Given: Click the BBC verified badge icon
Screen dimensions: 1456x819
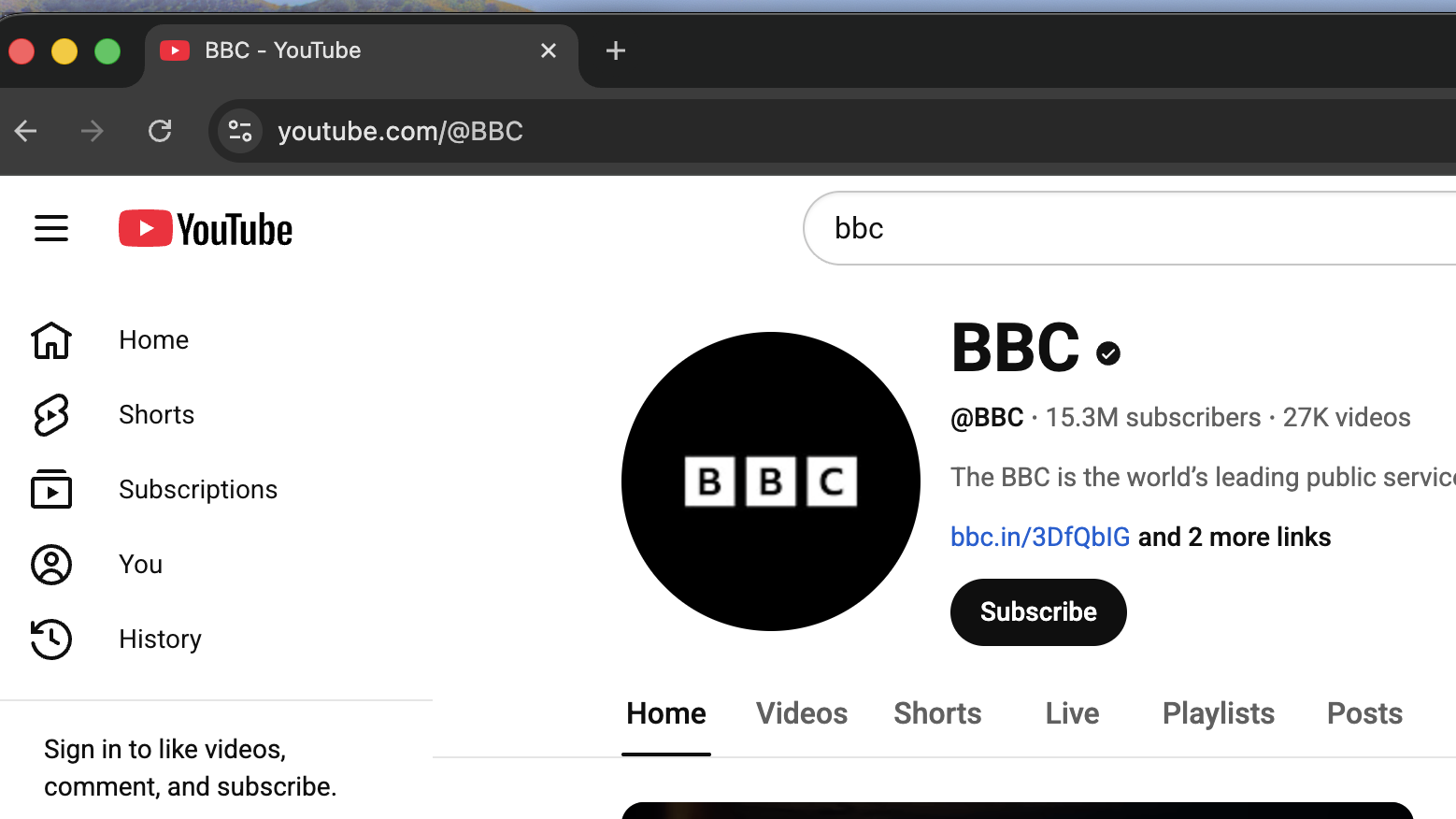Looking at the screenshot, I should point(1108,352).
